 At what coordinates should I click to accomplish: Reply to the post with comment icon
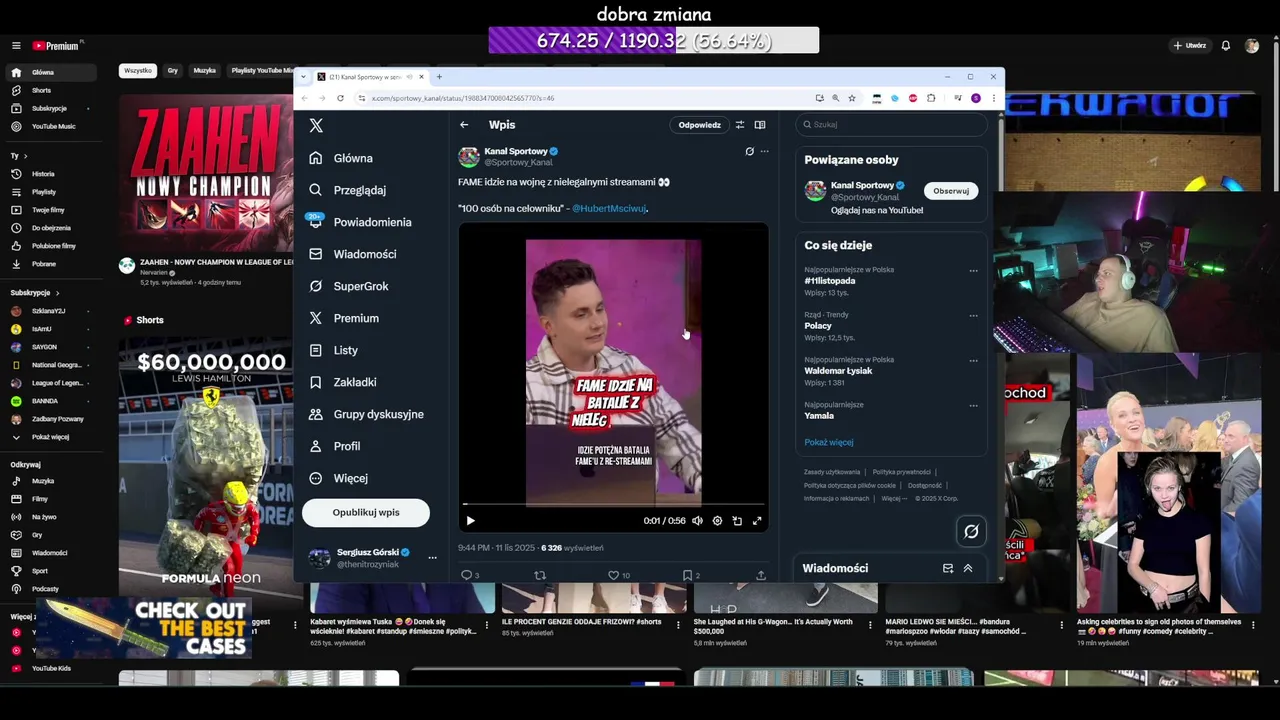pyautogui.click(x=466, y=575)
